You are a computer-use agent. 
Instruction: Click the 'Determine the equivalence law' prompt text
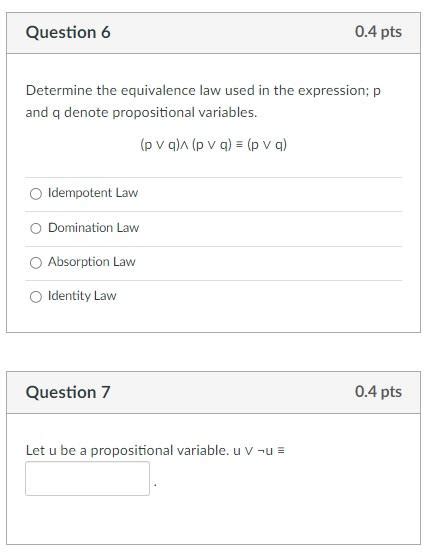(203, 91)
